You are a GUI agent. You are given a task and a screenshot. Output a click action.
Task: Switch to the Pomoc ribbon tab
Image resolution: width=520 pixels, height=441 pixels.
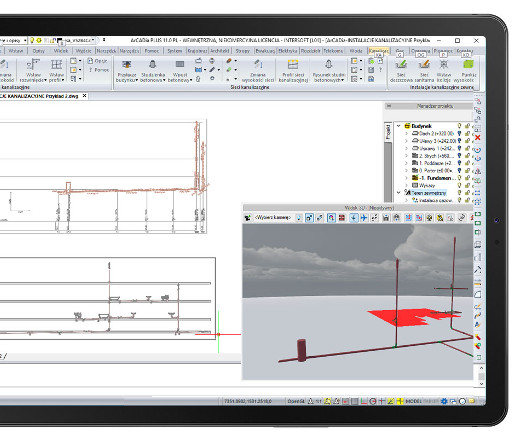point(152,51)
